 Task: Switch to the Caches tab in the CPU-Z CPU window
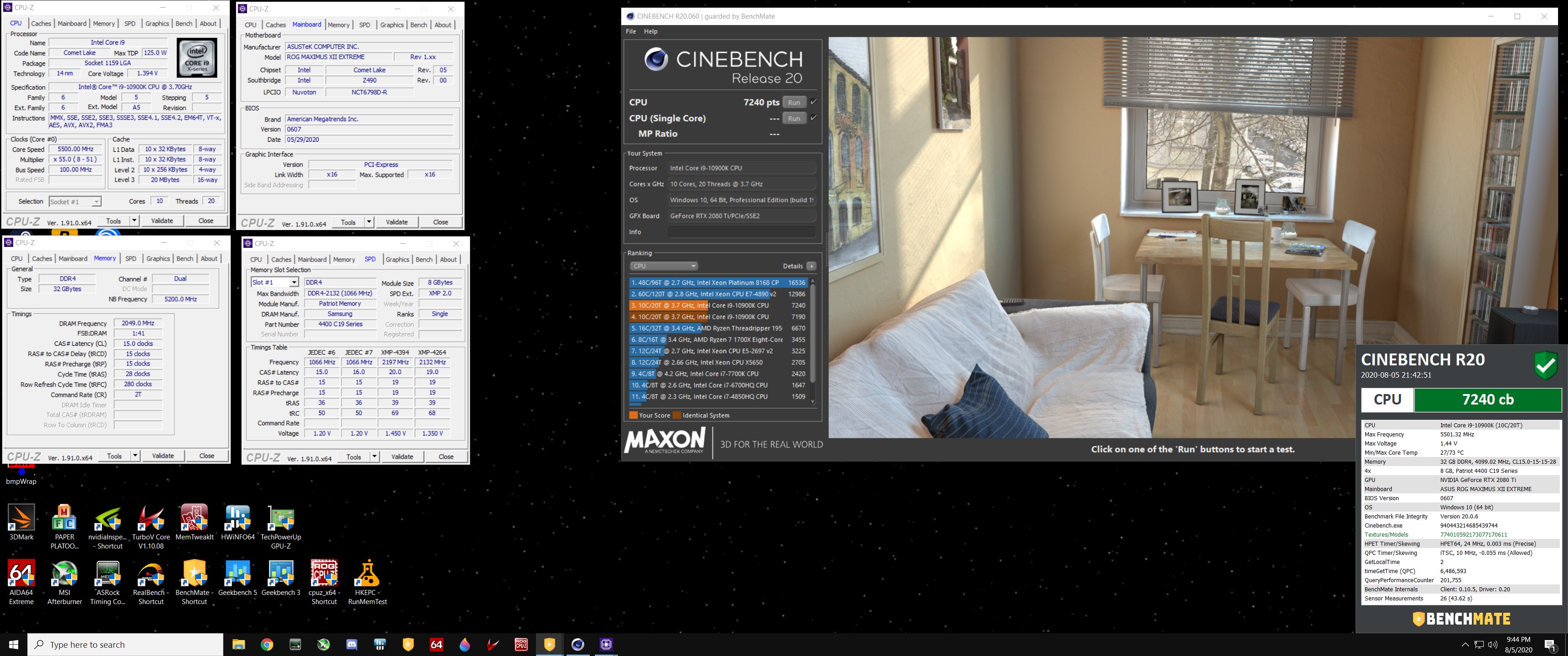tap(41, 23)
